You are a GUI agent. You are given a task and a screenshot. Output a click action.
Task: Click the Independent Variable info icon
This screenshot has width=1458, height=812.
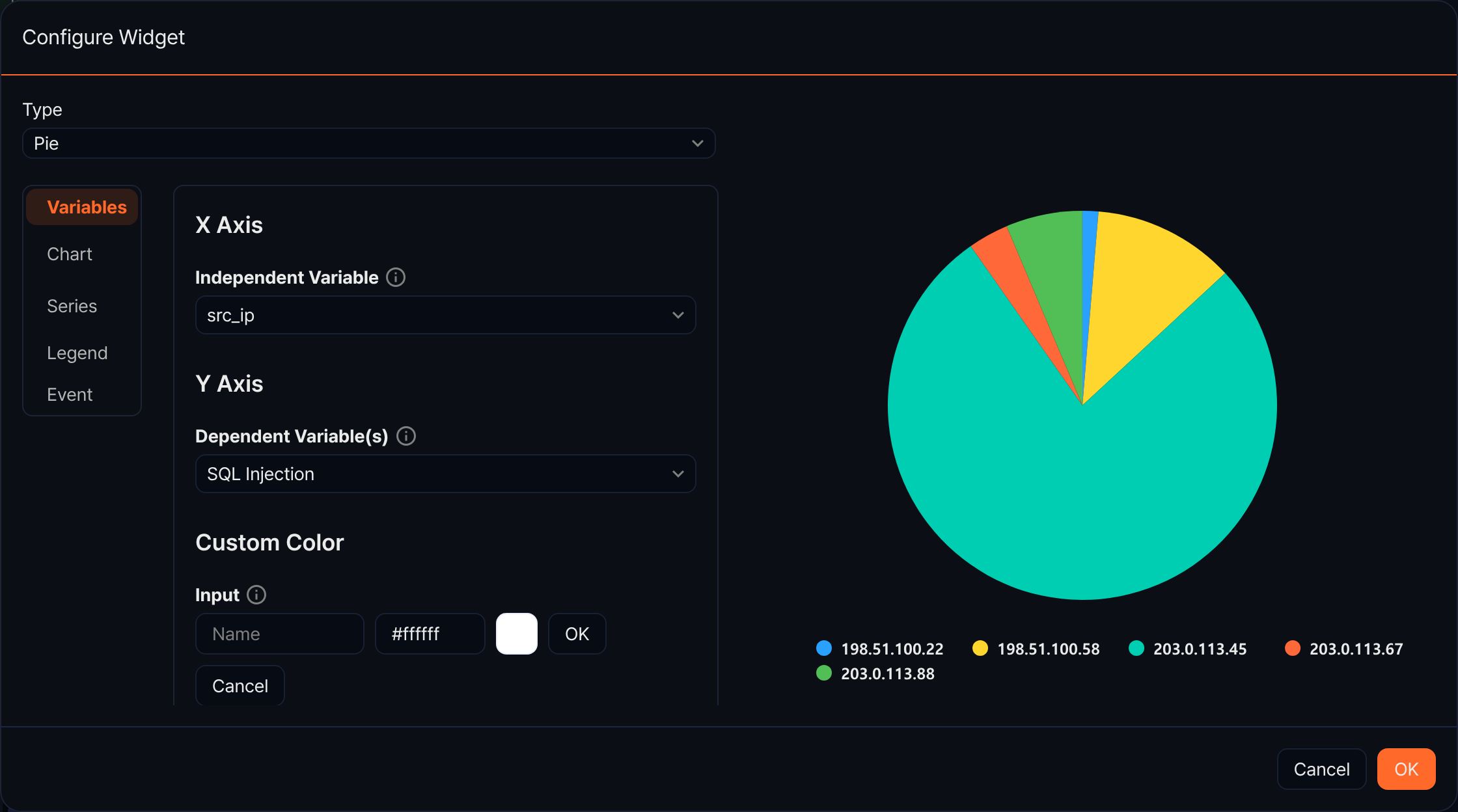[x=396, y=277]
